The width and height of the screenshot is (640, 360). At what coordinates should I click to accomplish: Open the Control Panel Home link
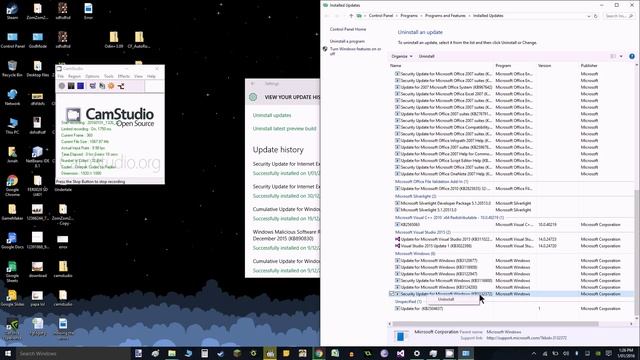pyautogui.click(x=348, y=29)
